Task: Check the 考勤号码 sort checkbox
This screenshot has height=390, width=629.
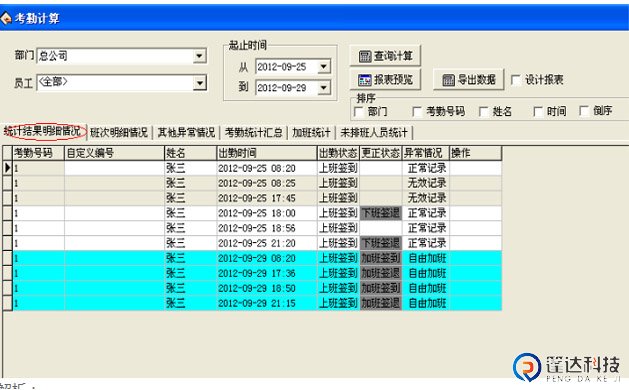Action: (x=417, y=111)
